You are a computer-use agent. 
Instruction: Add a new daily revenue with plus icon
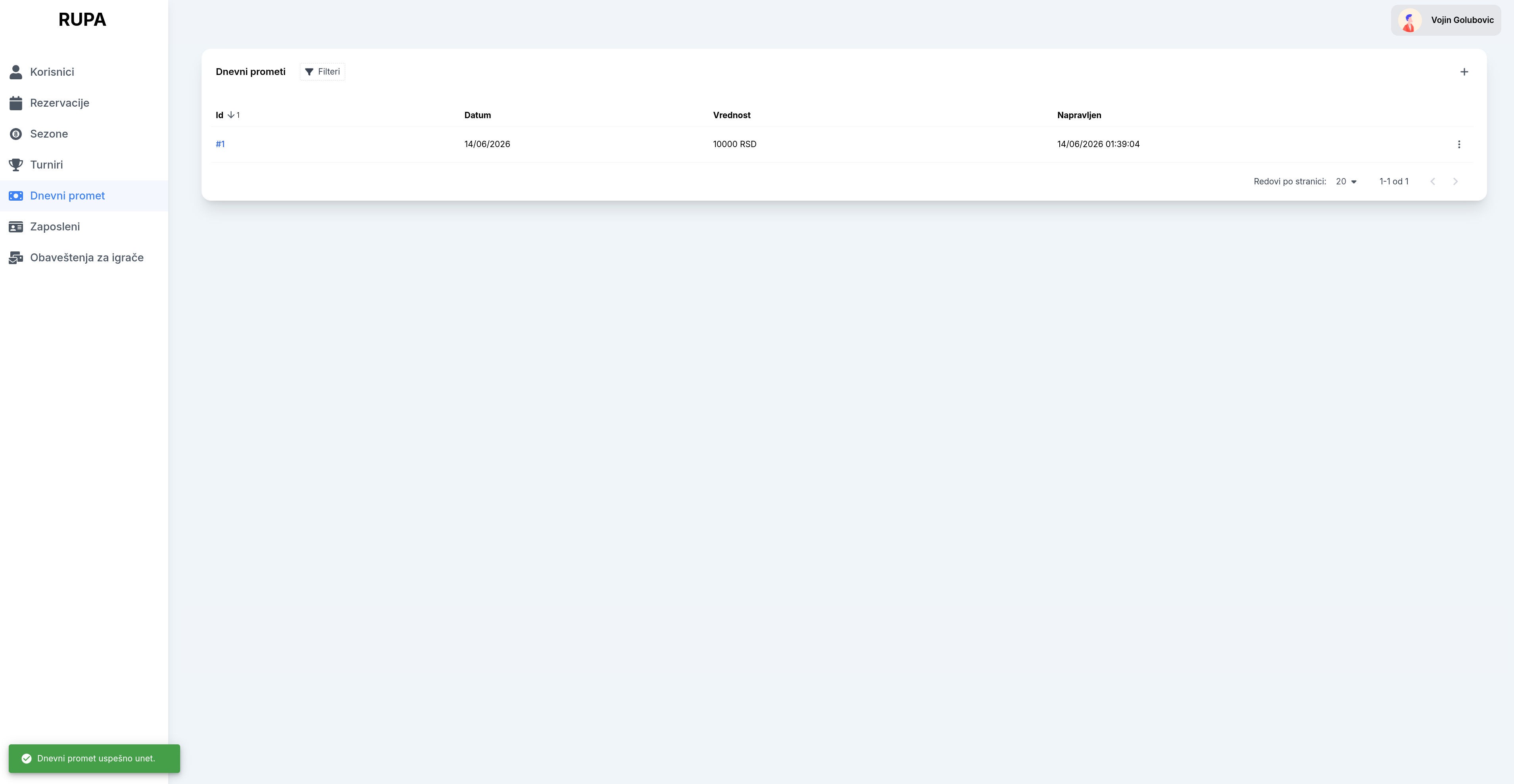1464,72
